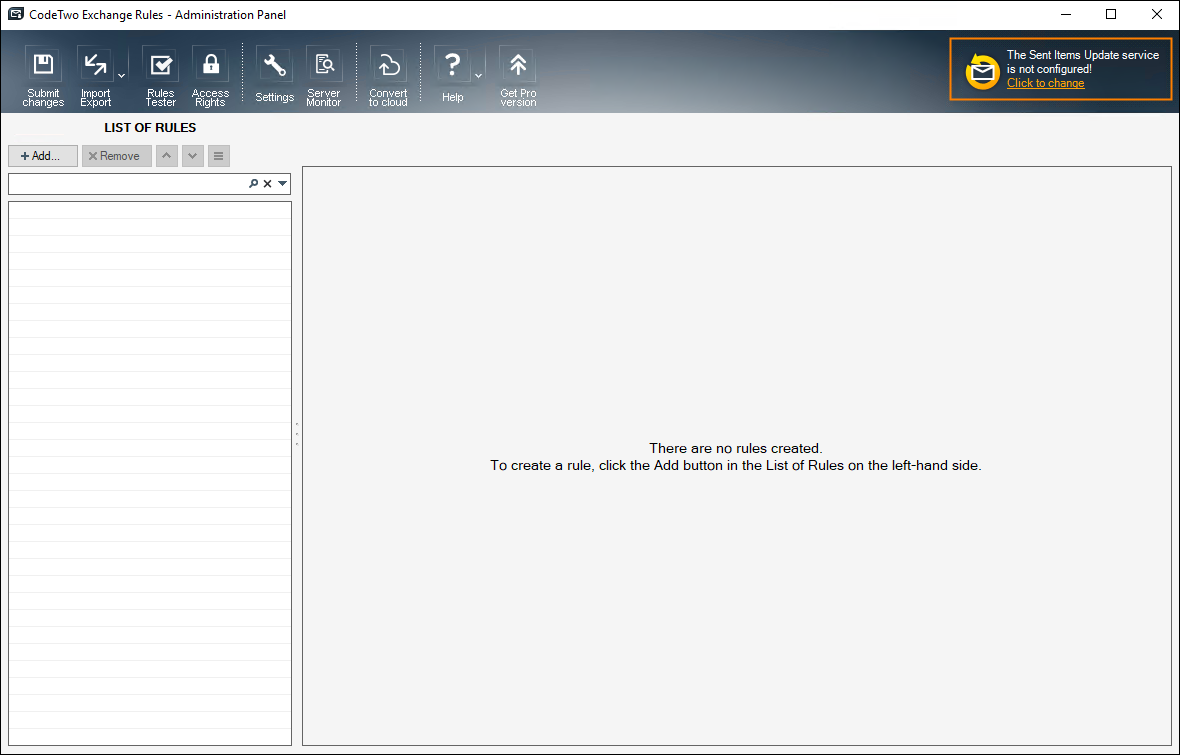Expand the Help dropdown arrow
The width and height of the screenshot is (1180, 755).
pyautogui.click(x=478, y=76)
